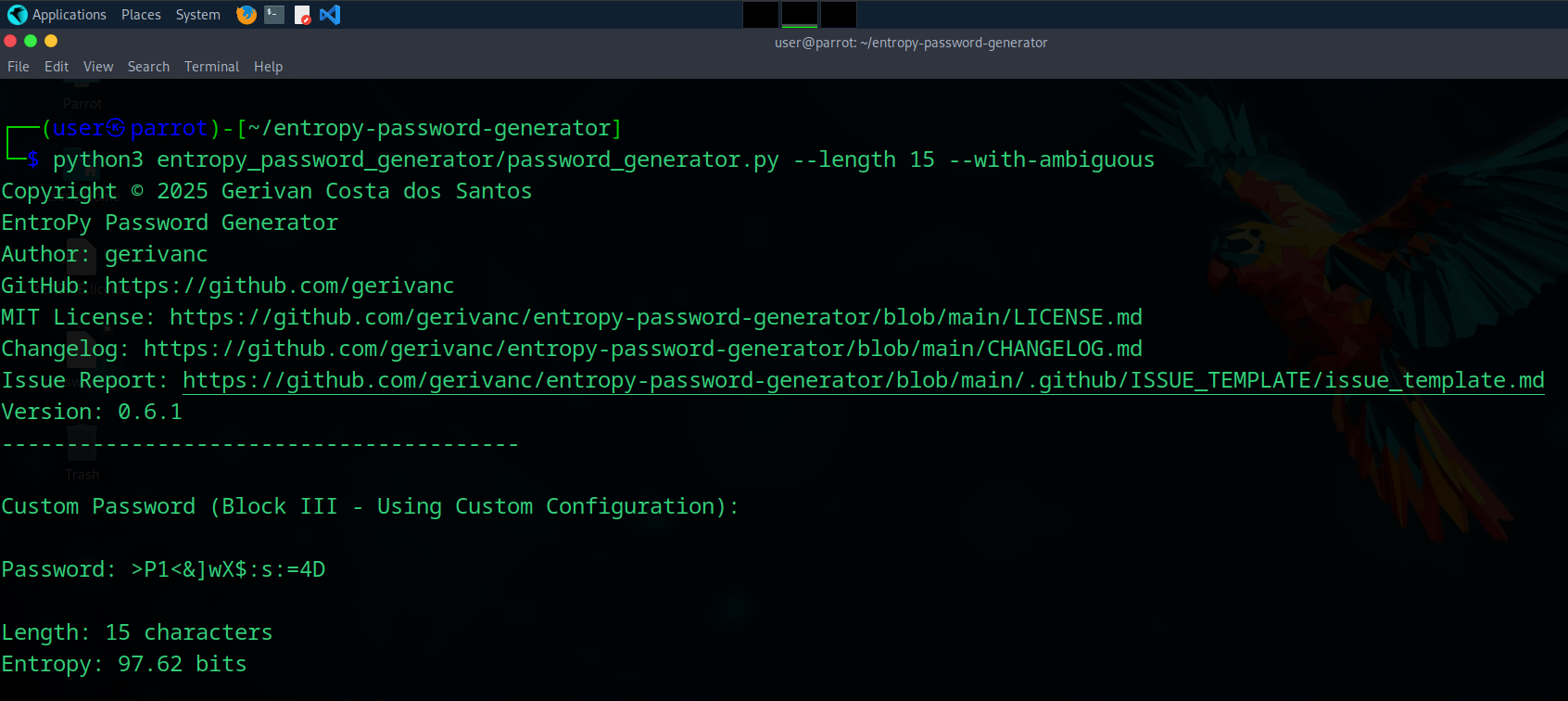Click the Changelog URL text
Viewport: 1568px width, 701px height.
(643, 349)
